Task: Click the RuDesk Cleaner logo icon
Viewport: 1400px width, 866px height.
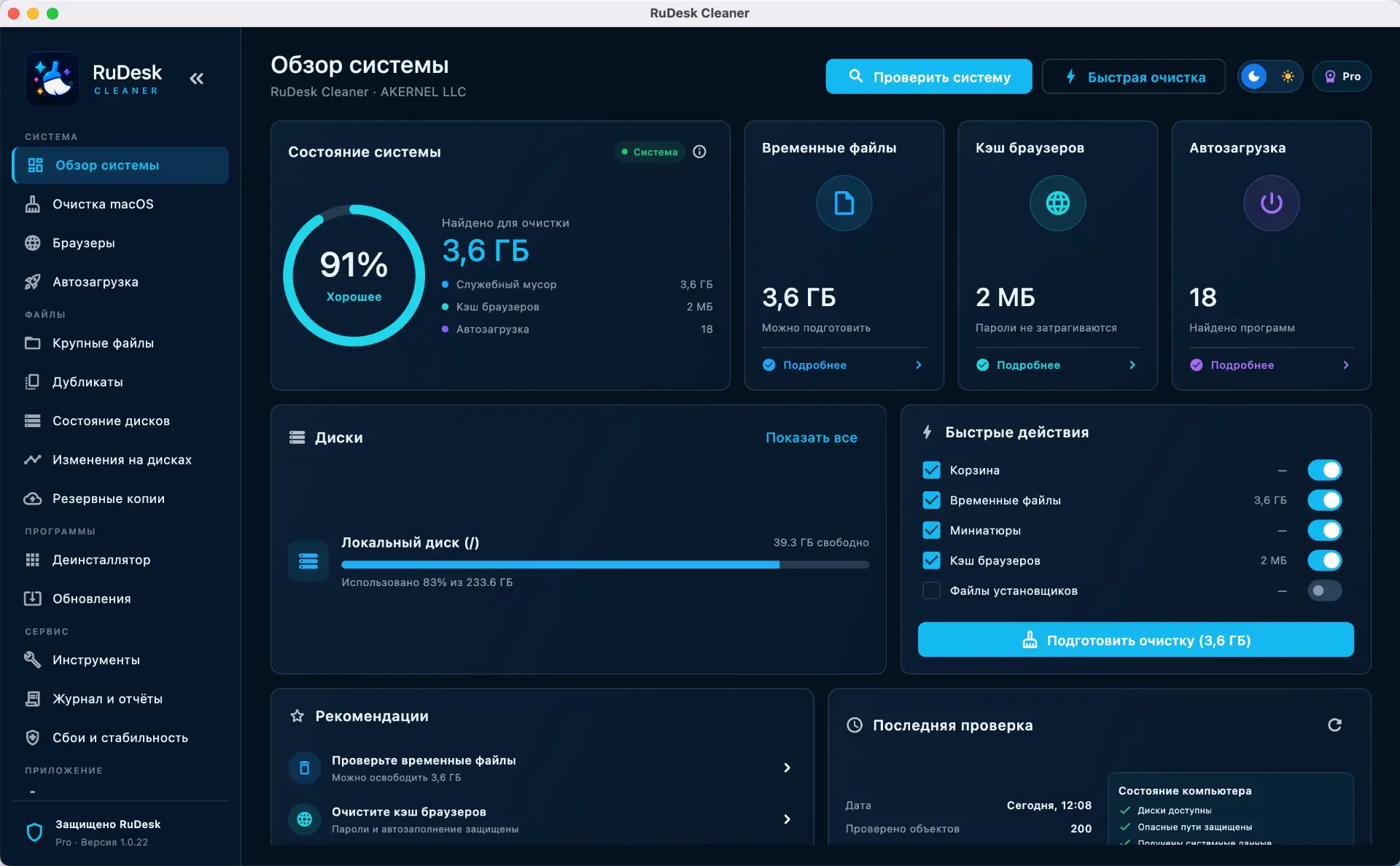Action: click(52, 79)
